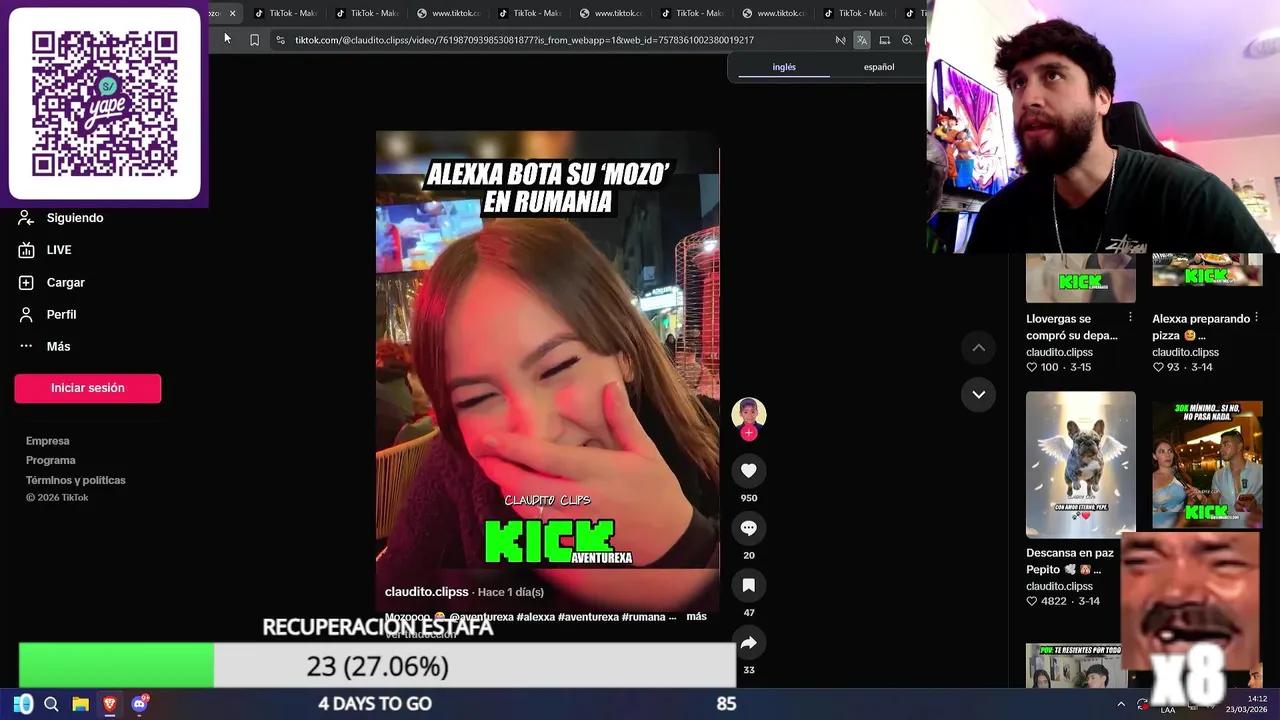Go to previous video with up arrow
Screen dimensions: 1280x720
point(979,348)
